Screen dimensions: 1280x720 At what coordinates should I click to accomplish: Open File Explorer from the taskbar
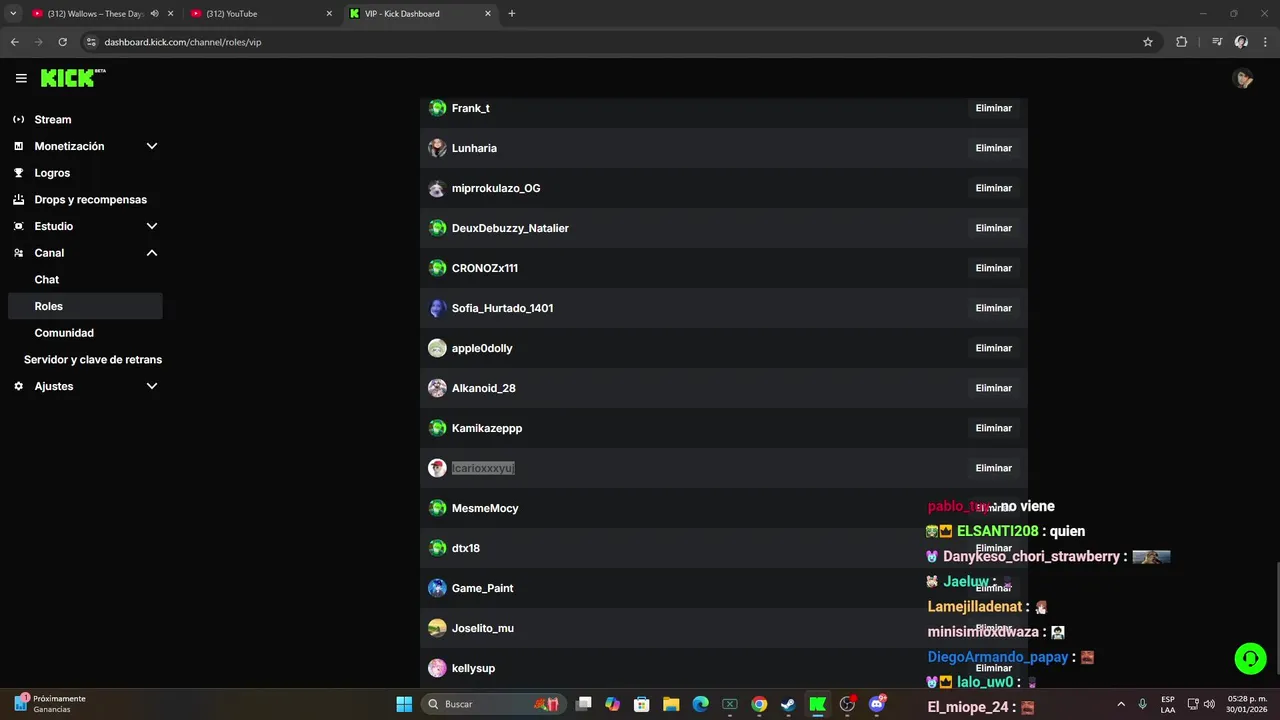671,704
